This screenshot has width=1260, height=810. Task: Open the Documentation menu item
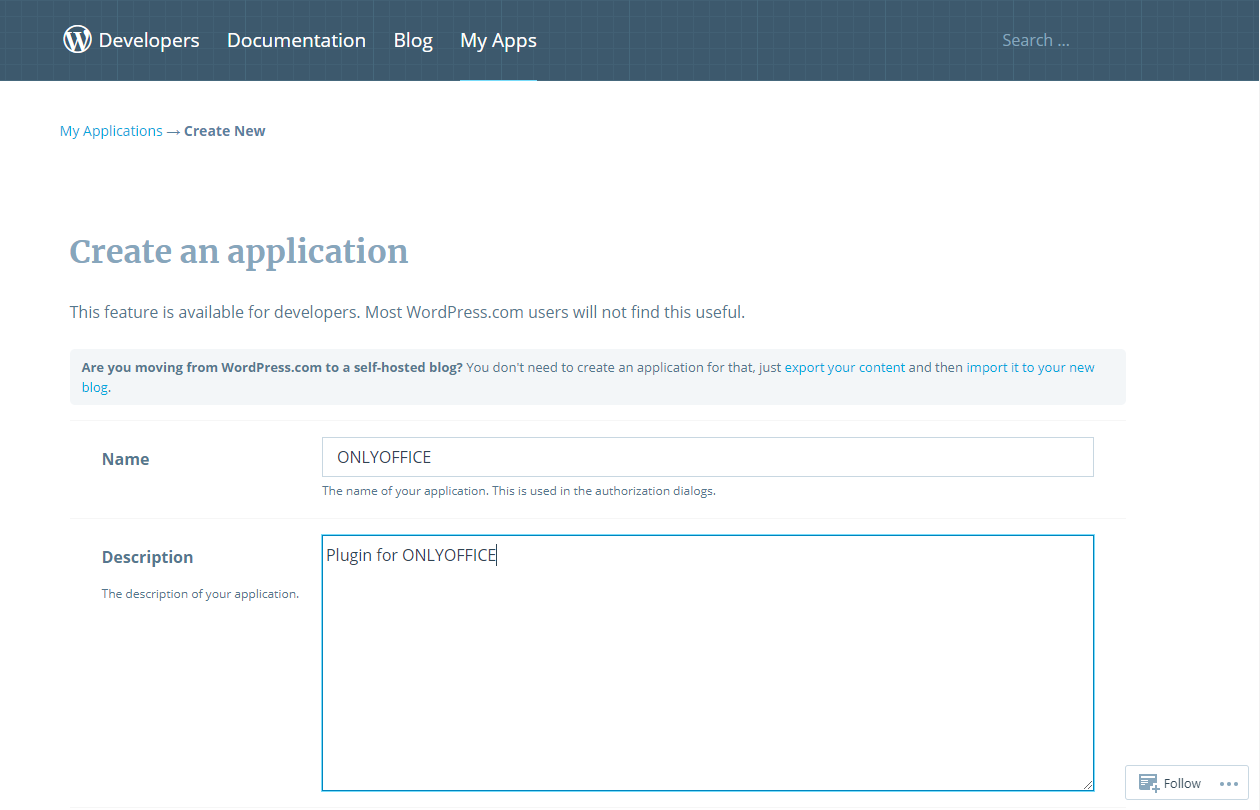296,40
